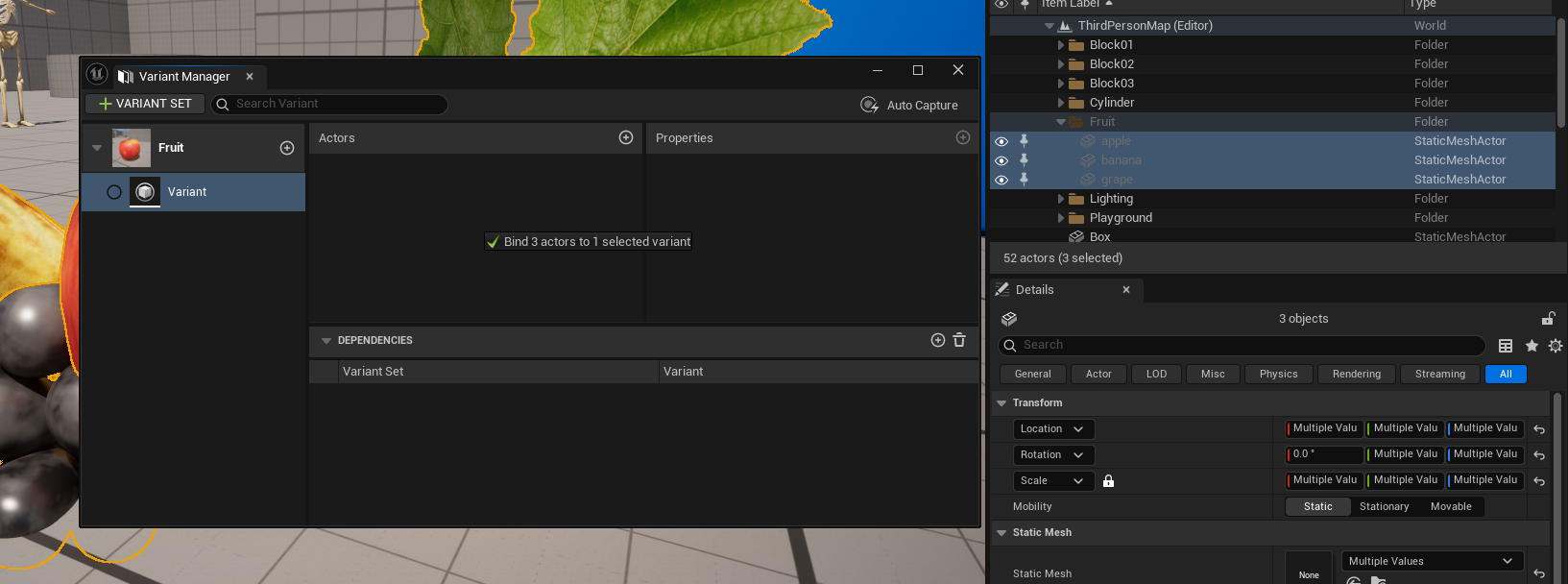The width and height of the screenshot is (1568, 584).
Task: Expand the Lighting folder
Action: [1061, 199]
